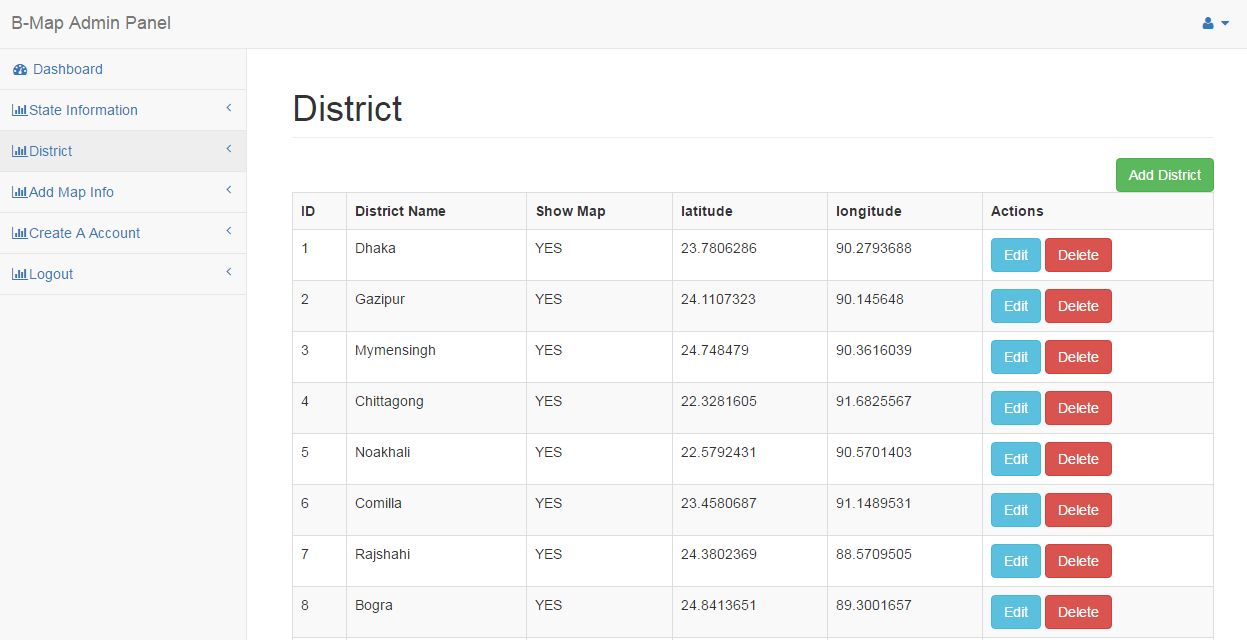The width and height of the screenshot is (1247, 640).
Task: Click the green Add District button
Action: (1165, 175)
